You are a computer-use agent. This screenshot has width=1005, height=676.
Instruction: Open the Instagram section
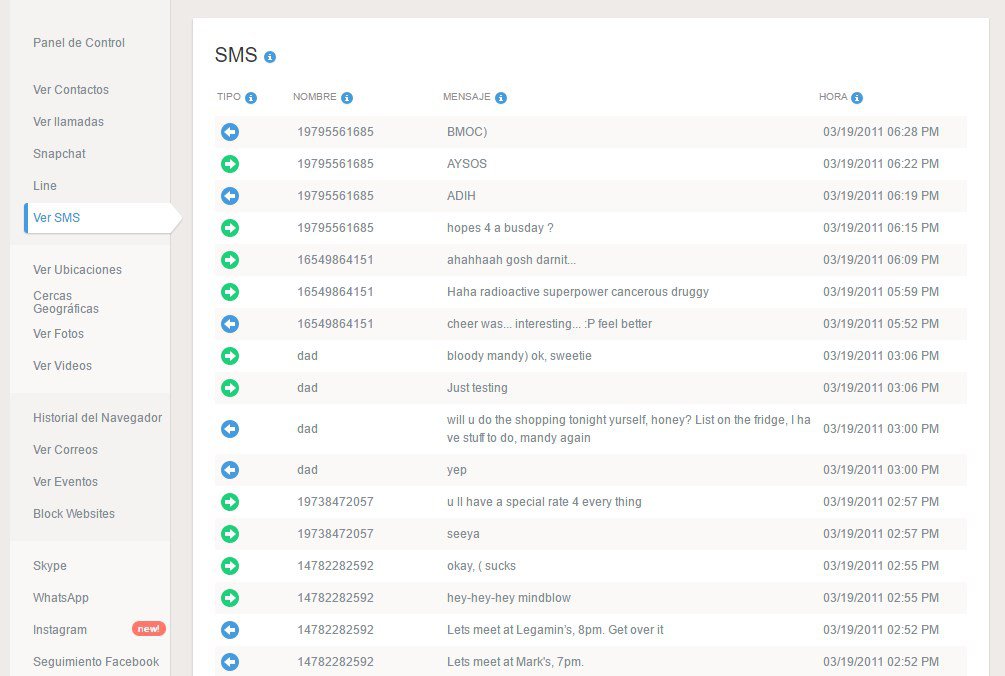(x=60, y=630)
